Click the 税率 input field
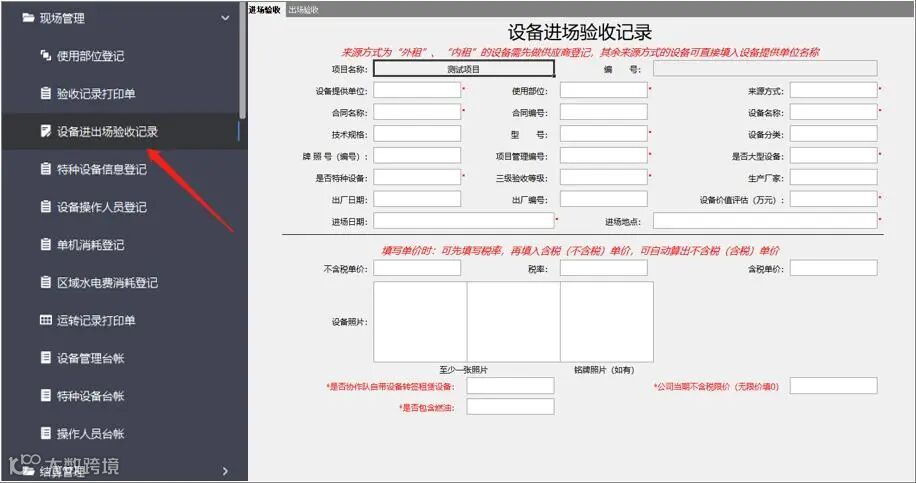Screen dimensions: 916x483 pyautogui.click(x=603, y=268)
